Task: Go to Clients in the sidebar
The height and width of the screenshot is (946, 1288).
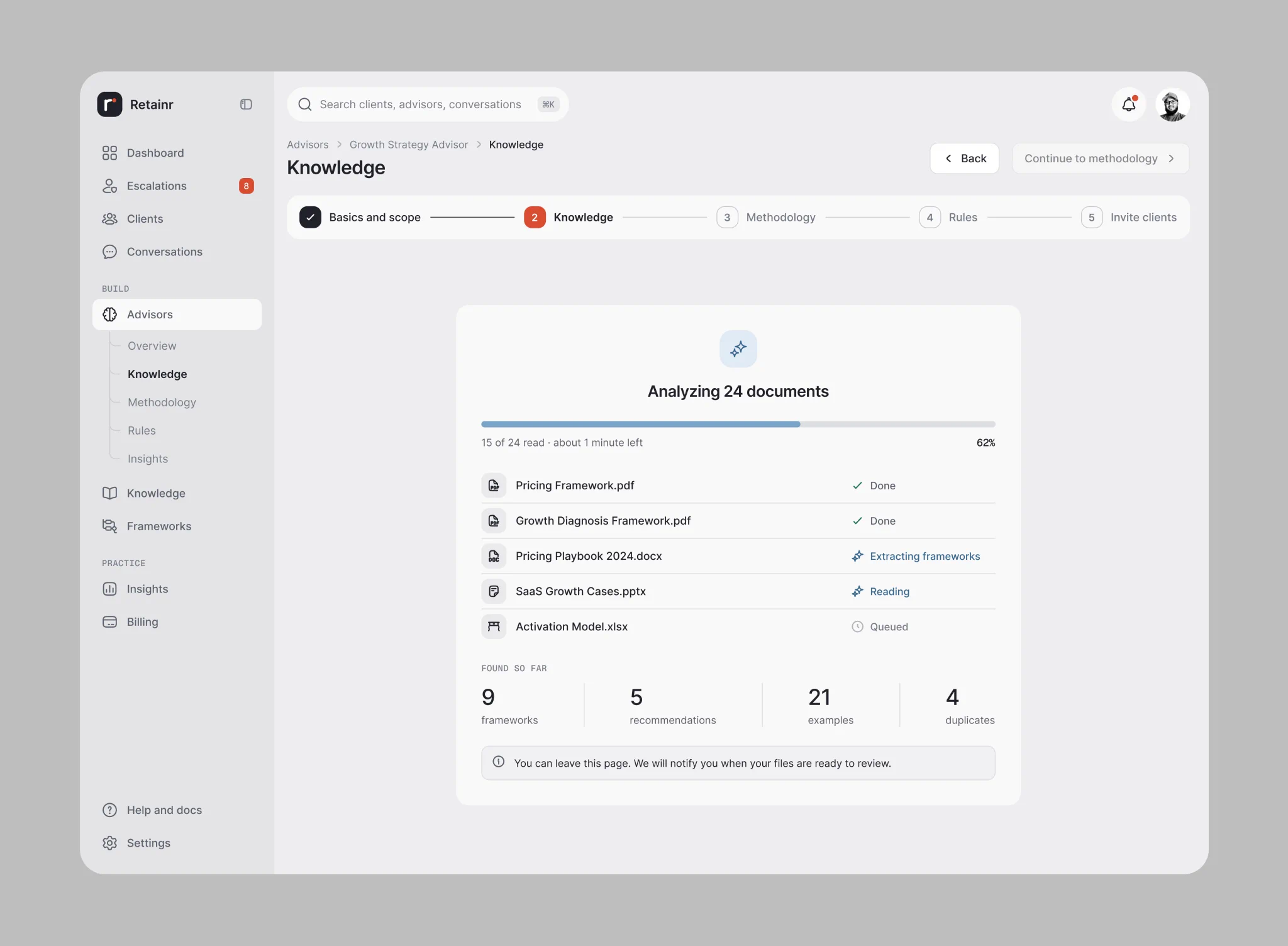Action: pyautogui.click(x=177, y=218)
